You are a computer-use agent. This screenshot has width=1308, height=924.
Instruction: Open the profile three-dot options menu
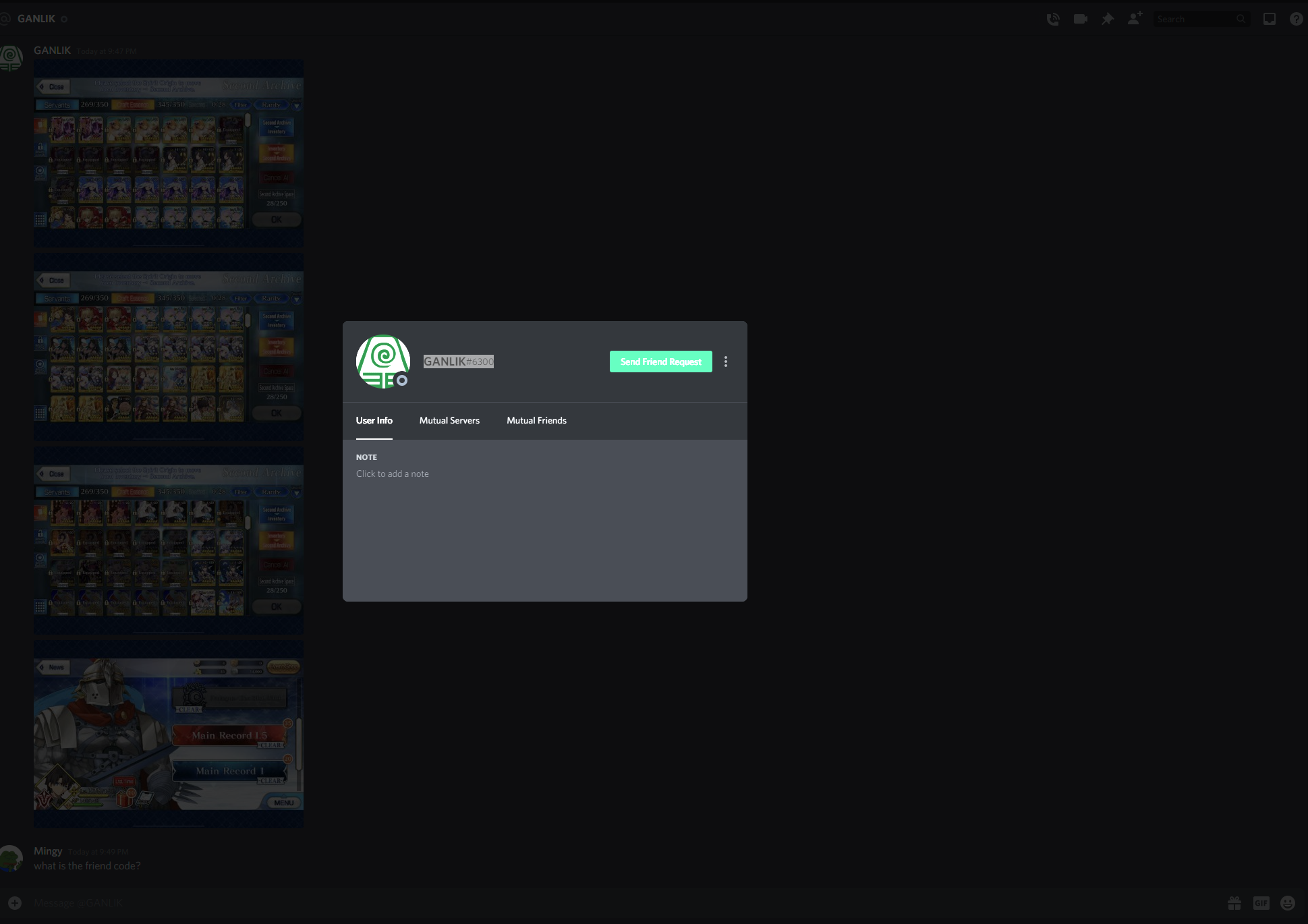coord(726,362)
